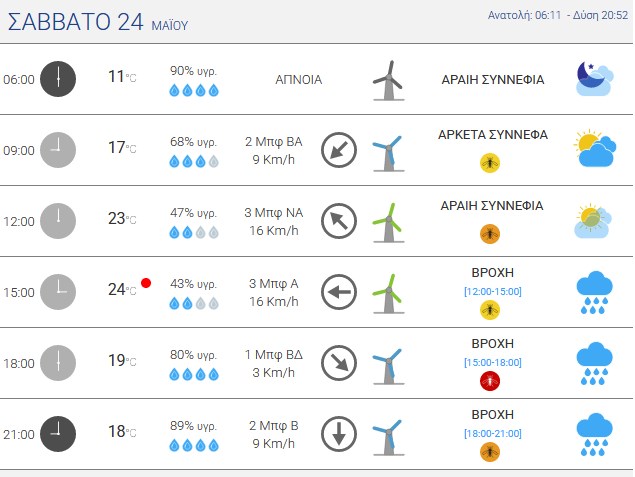Click the green wind turbine at 12:00
This screenshot has height=477, width=635.
[388, 222]
